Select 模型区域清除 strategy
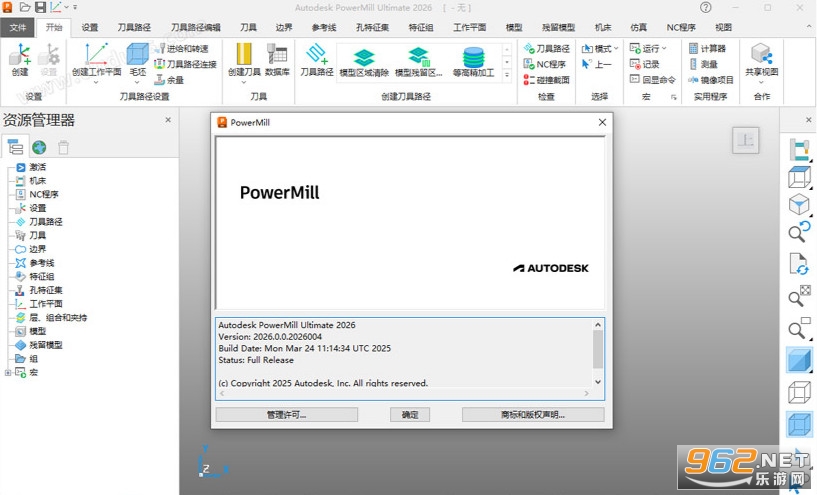Viewport: 817px width, 495px height. (364, 63)
